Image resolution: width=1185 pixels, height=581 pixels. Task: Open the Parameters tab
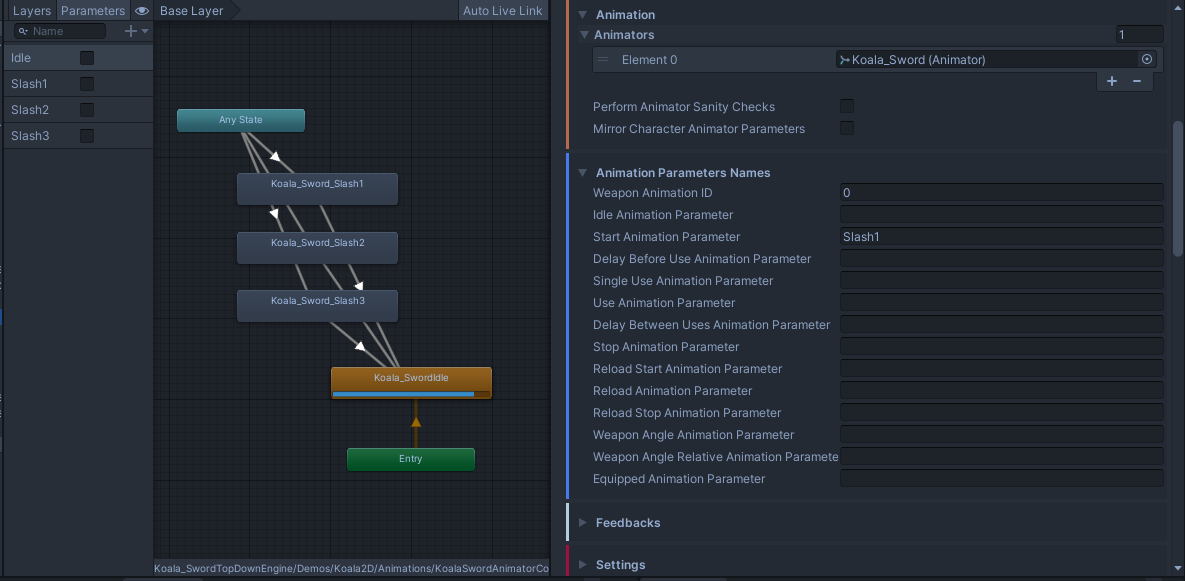(x=93, y=11)
